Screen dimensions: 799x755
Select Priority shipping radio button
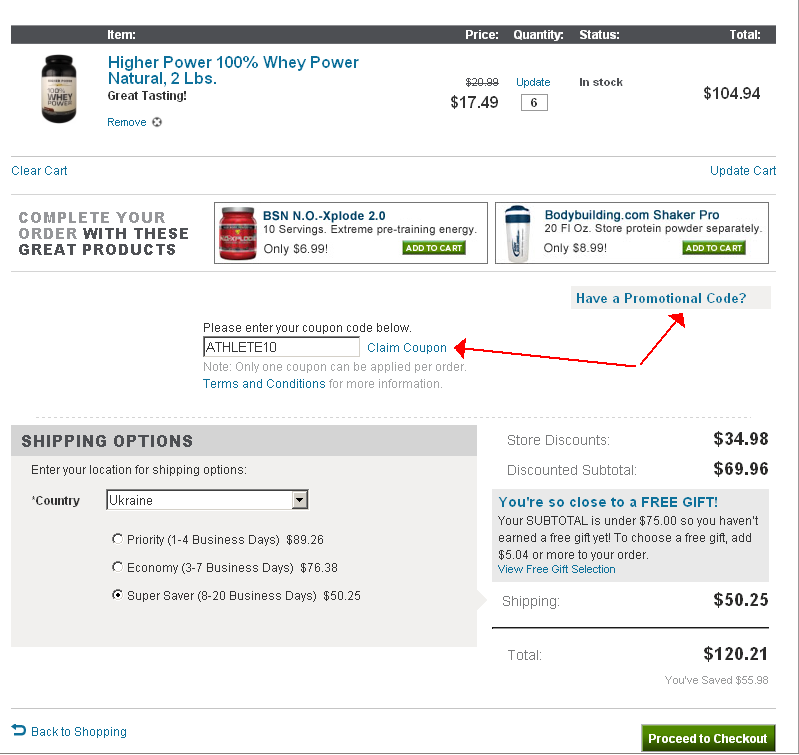click(118, 540)
